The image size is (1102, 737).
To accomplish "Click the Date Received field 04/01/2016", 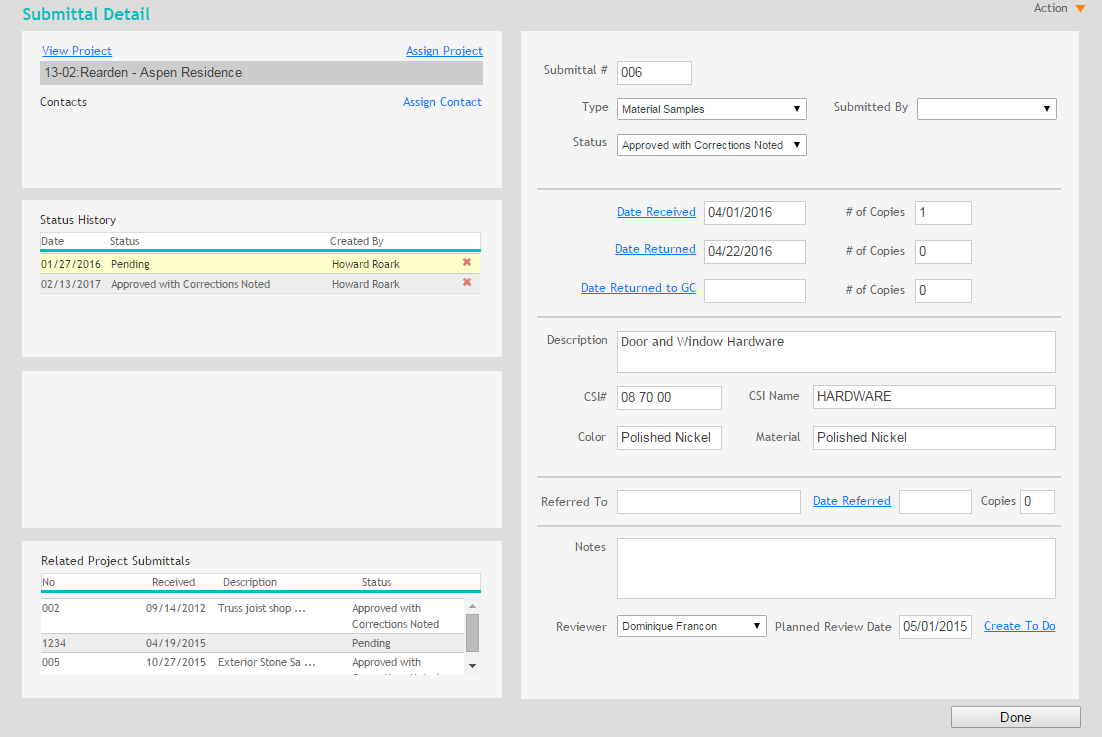I will coord(755,213).
